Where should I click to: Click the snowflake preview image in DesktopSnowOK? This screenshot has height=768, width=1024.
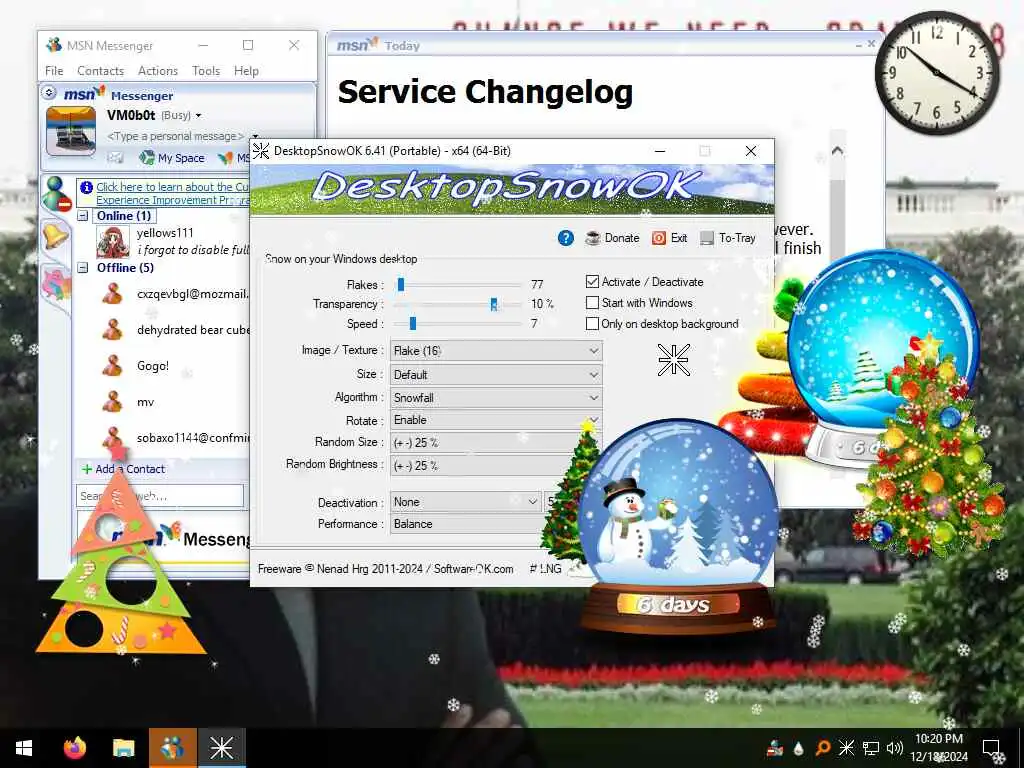pyautogui.click(x=674, y=360)
